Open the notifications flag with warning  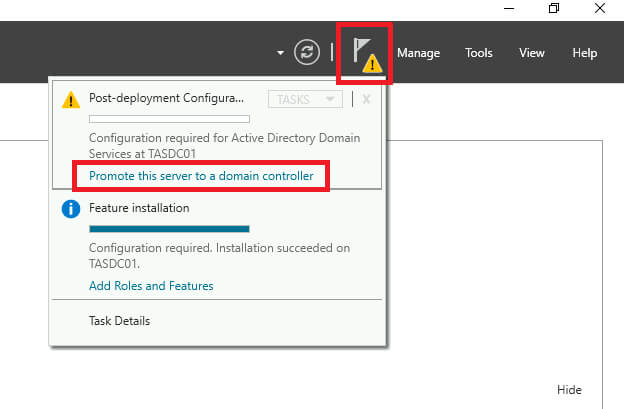pos(367,53)
